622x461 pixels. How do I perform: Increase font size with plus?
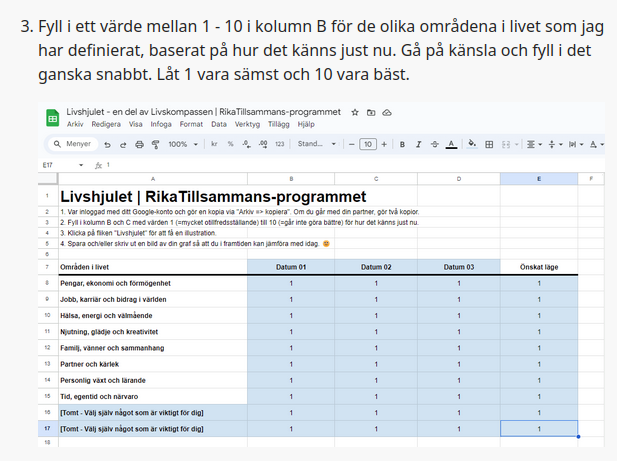pyautogui.click(x=384, y=144)
